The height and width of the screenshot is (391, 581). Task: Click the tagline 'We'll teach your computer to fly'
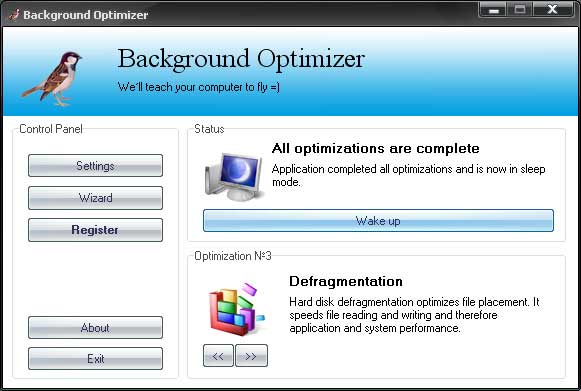click(199, 87)
